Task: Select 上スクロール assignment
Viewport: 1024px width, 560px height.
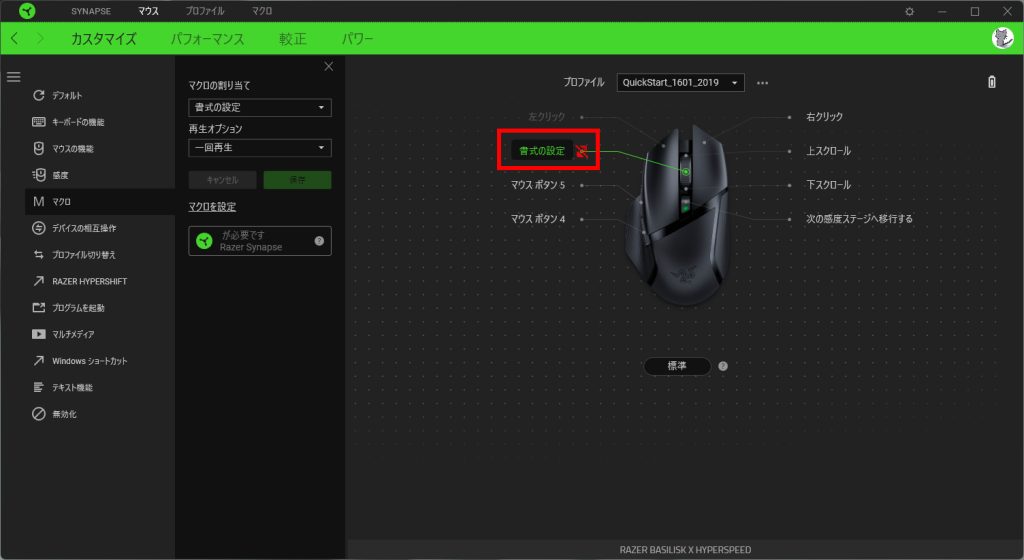Action: 828,151
